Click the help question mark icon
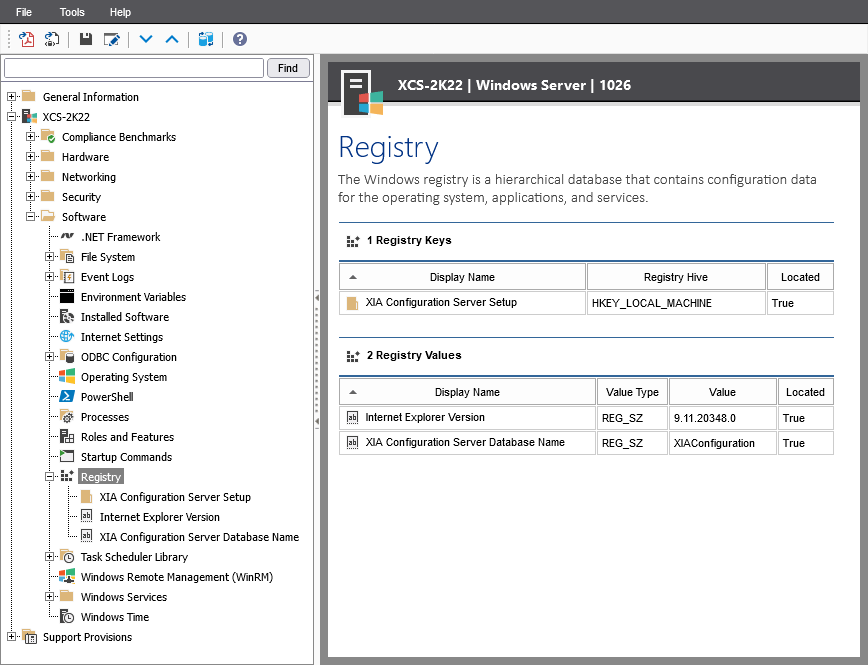The height and width of the screenshot is (665, 868). 240,39
